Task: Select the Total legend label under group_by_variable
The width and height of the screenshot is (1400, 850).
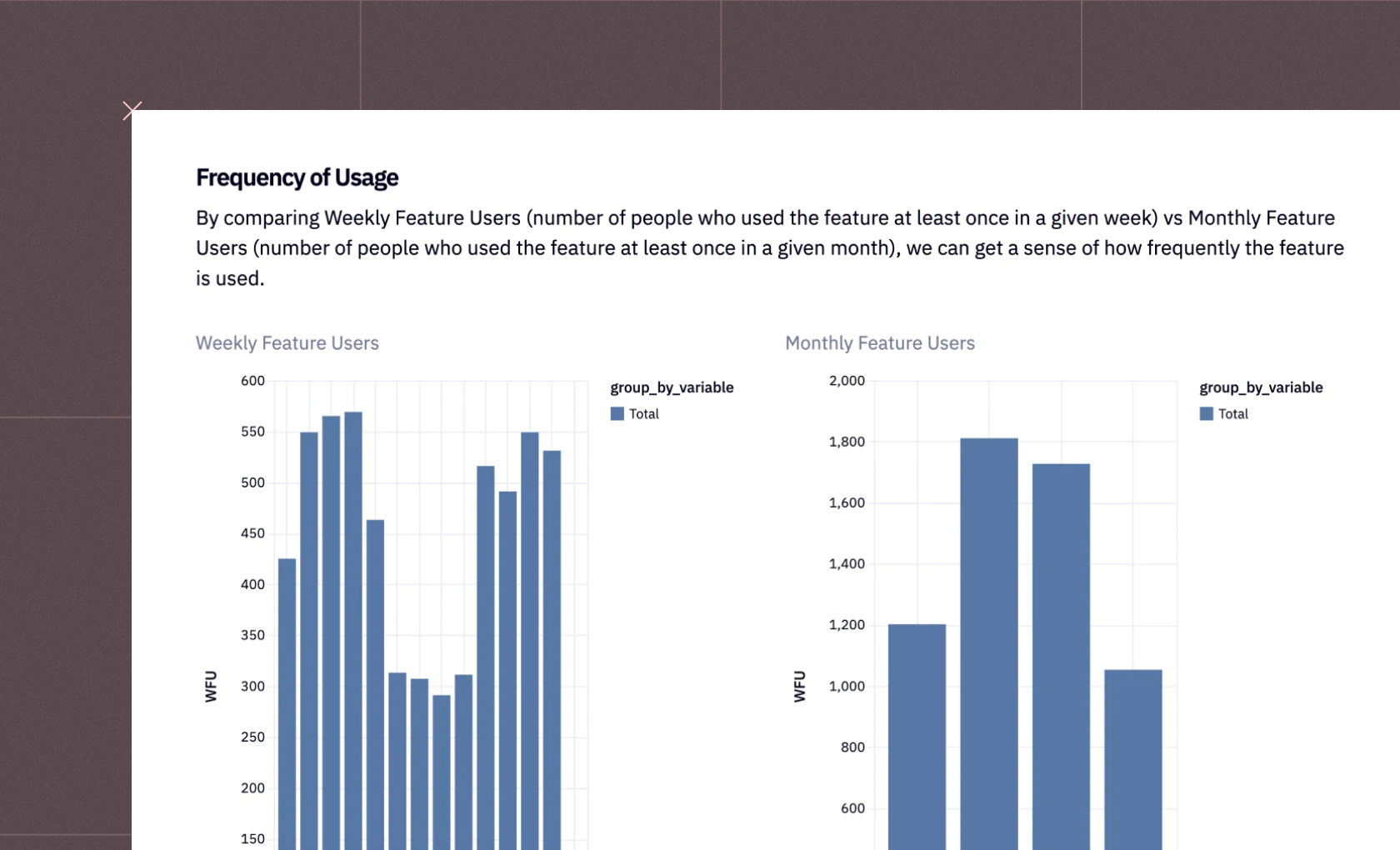Action: (642, 413)
